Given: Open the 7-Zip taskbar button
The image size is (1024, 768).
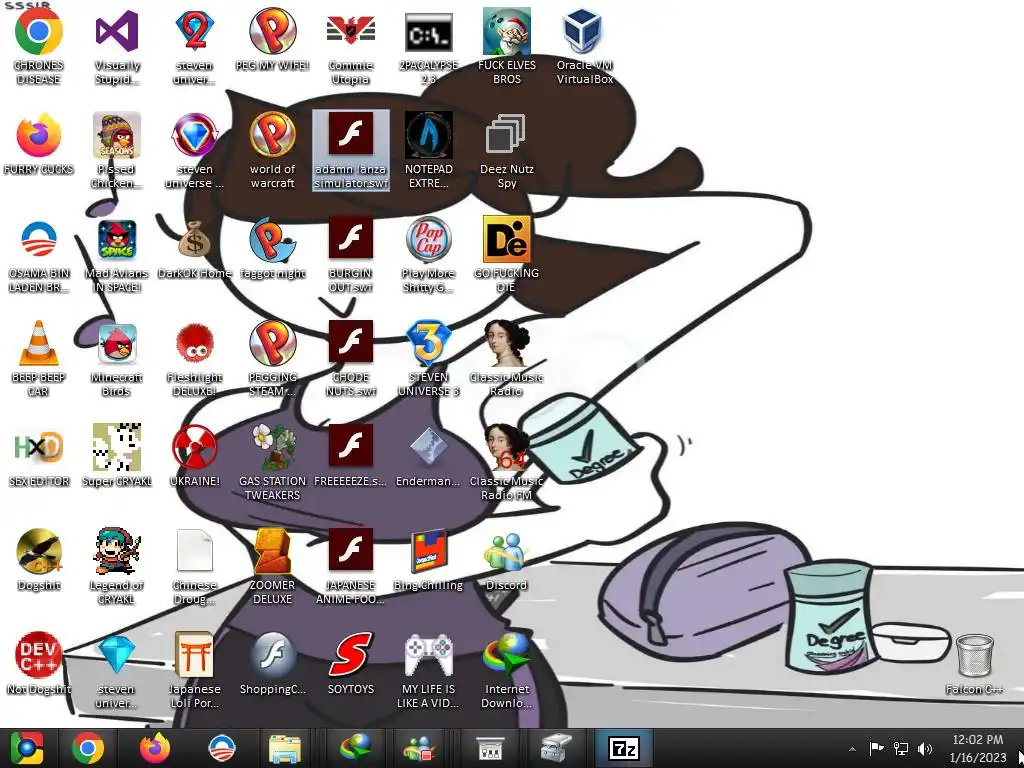Looking at the screenshot, I should coord(624,748).
